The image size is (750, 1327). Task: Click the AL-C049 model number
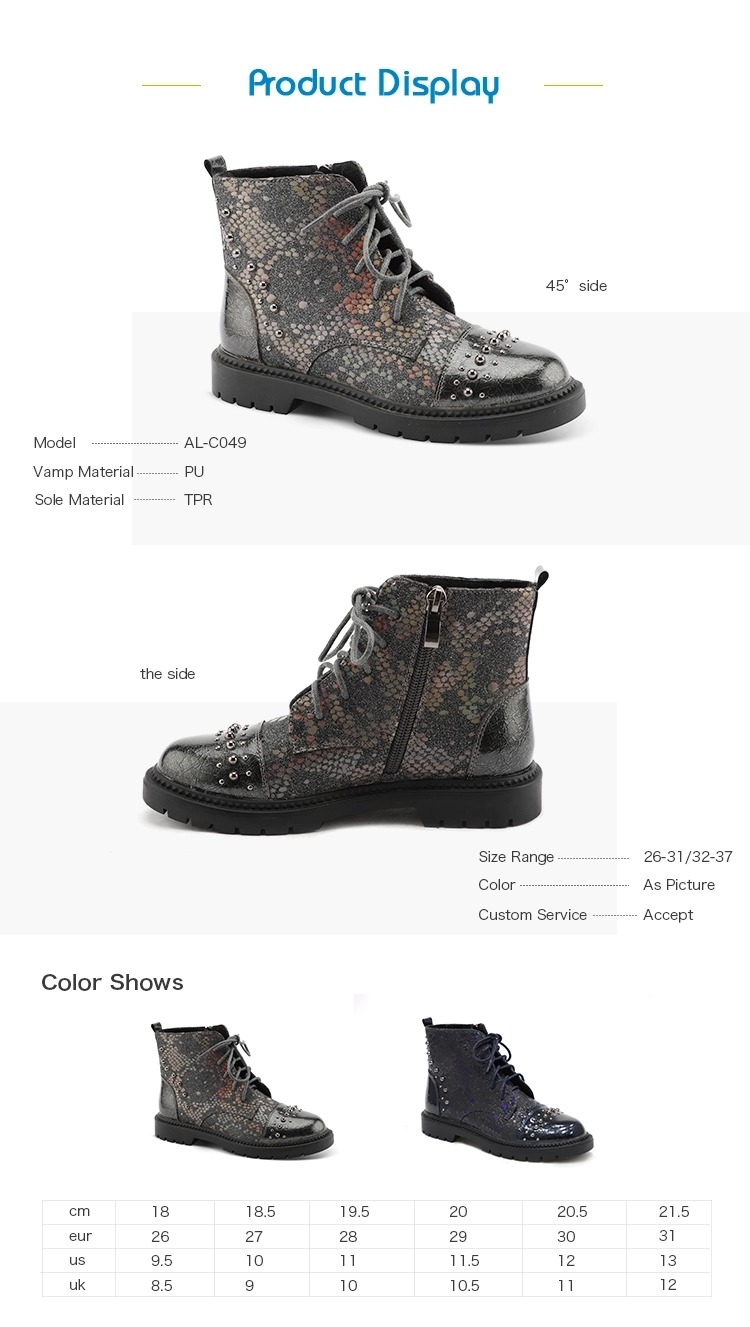215,443
